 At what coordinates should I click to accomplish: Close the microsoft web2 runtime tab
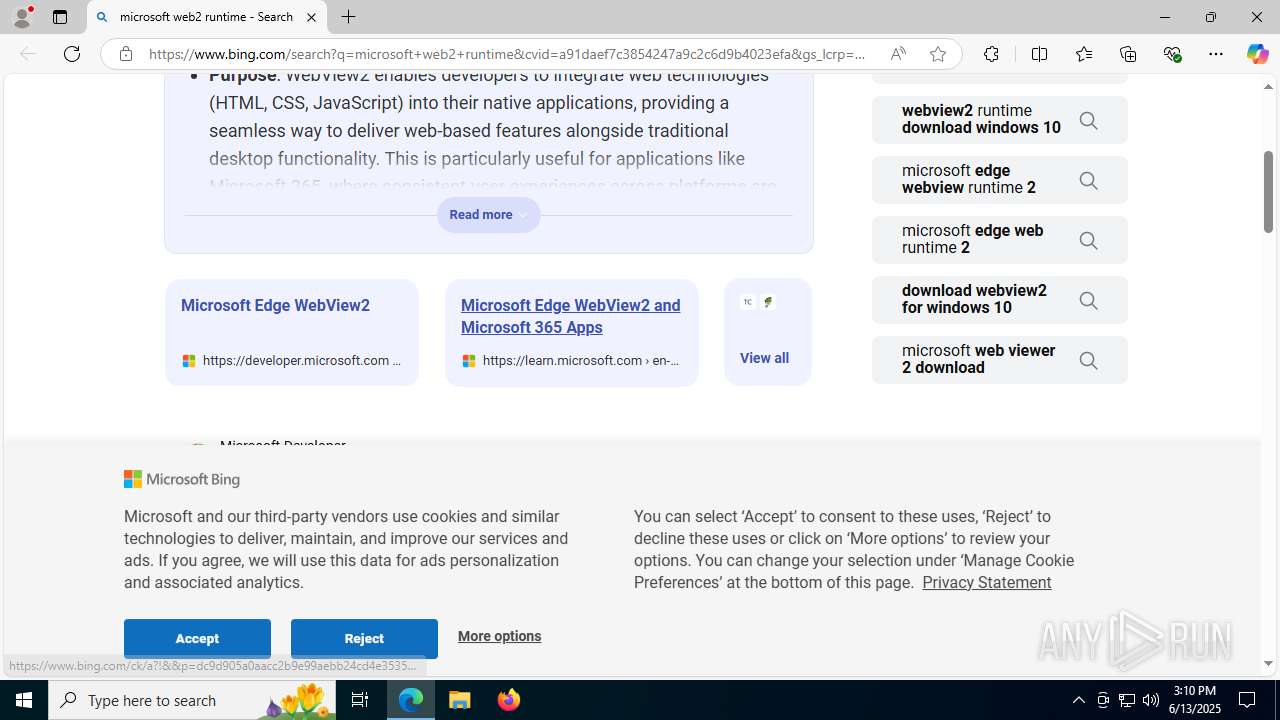tap(311, 17)
